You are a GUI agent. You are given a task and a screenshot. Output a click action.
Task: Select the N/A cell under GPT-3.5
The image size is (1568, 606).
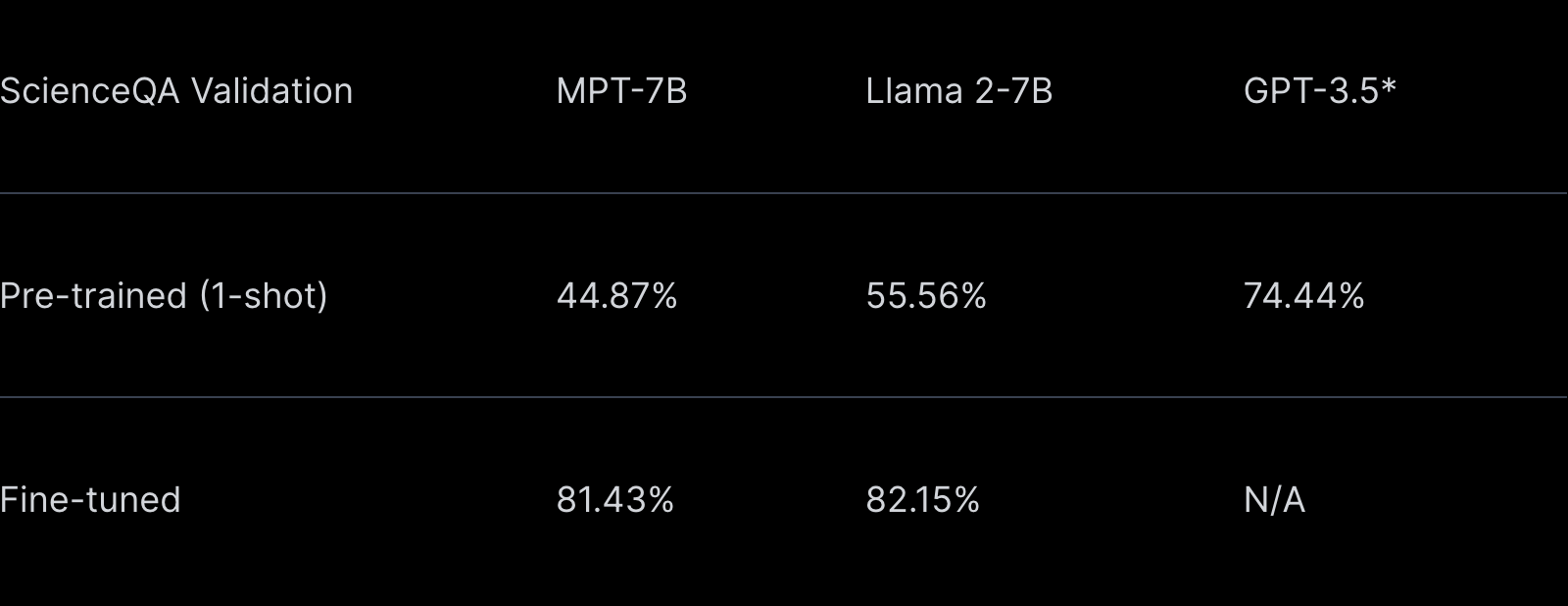coord(1274,500)
